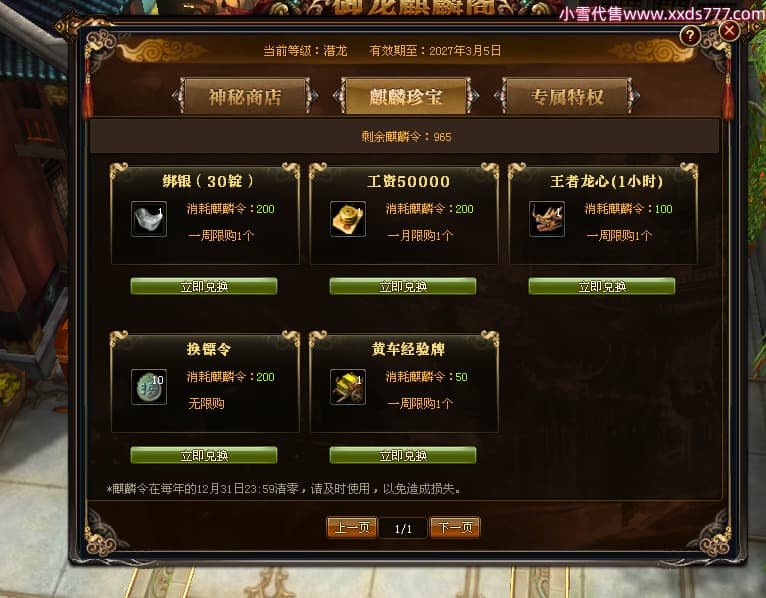Image resolution: width=766 pixels, height=598 pixels.
Task: Redeem 绑银 30锭 with 立即兑换
Action: (x=204, y=286)
